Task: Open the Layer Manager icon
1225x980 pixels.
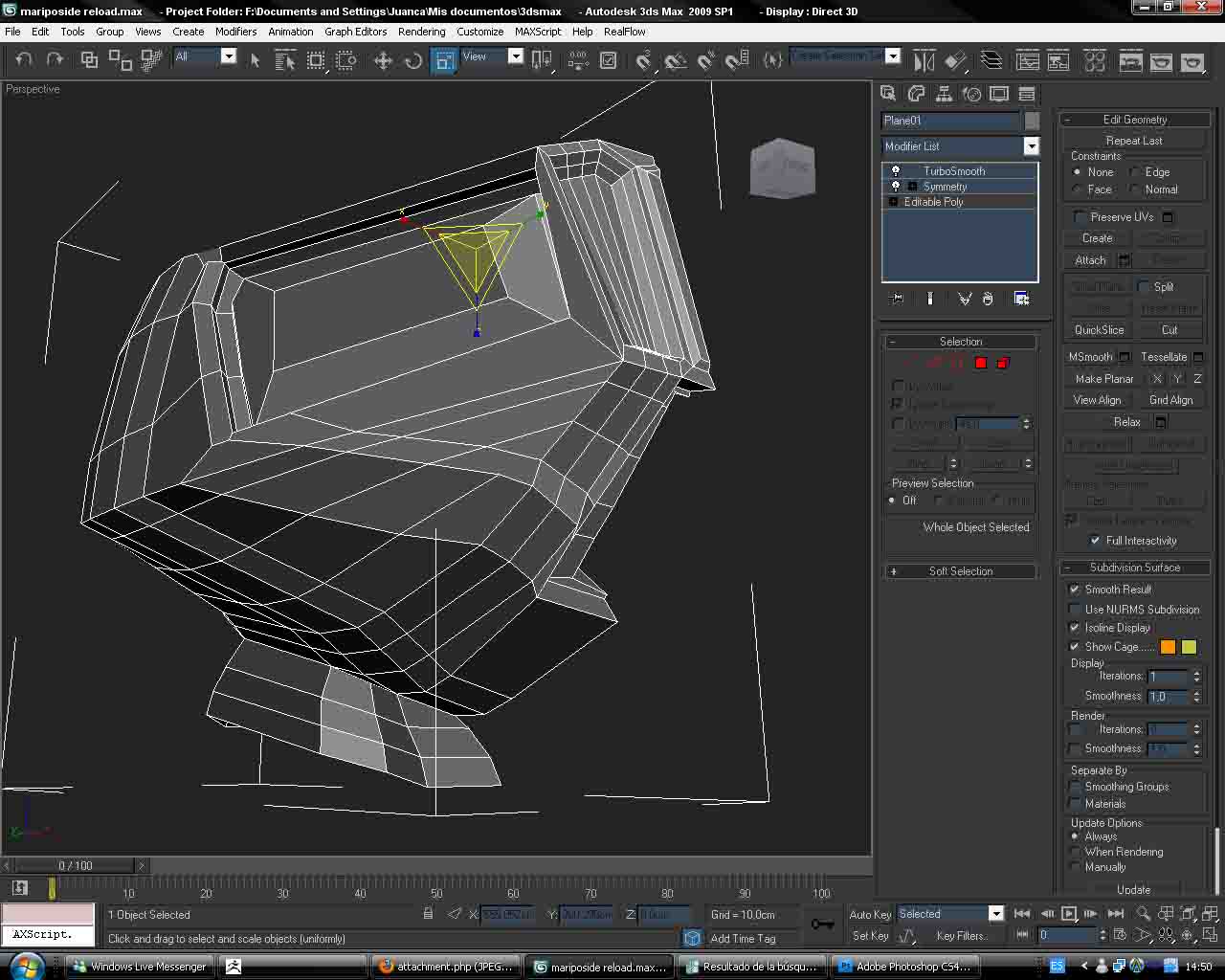Action: click(991, 60)
